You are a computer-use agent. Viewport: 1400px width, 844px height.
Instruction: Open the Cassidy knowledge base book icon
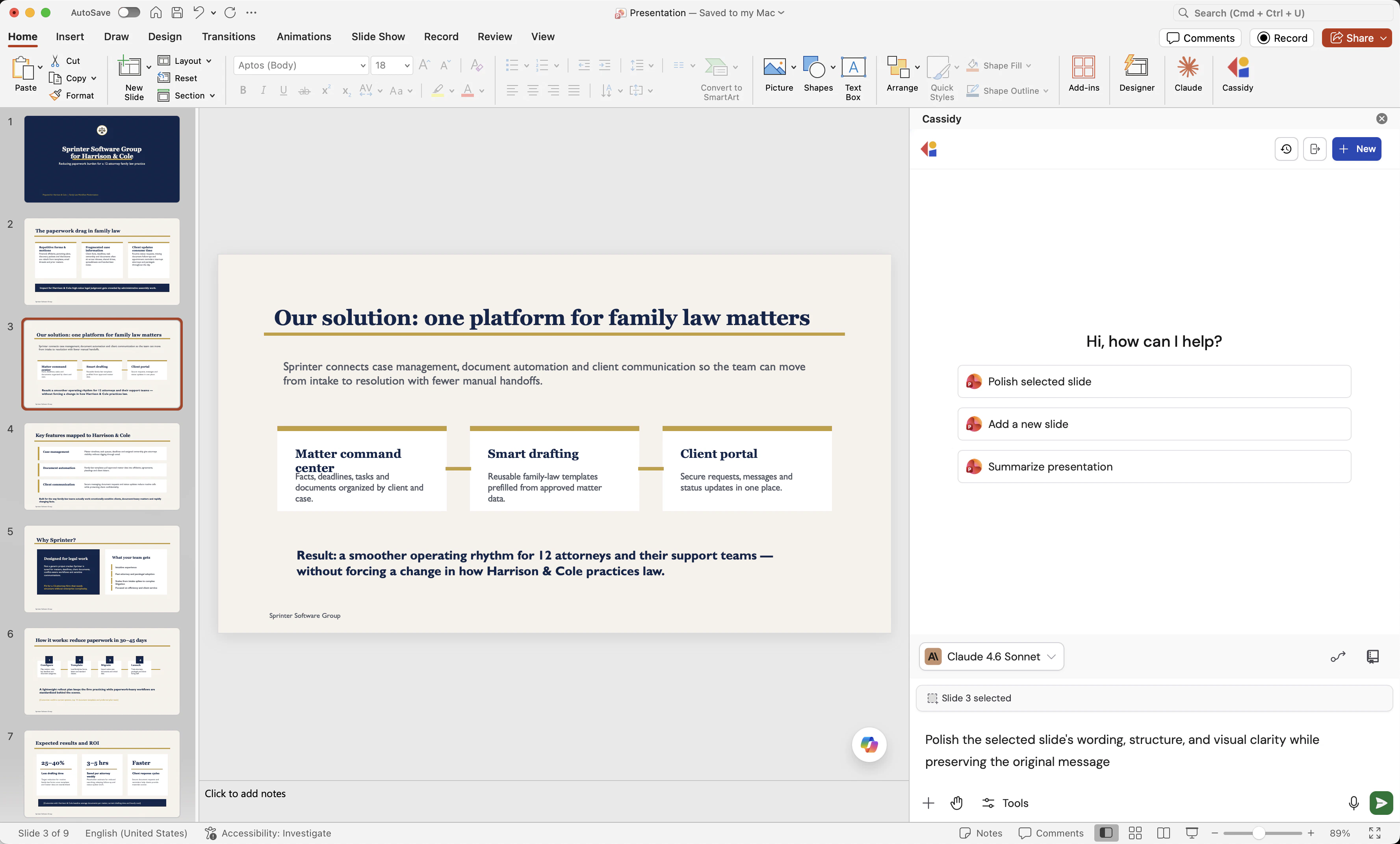(x=1372, y=656)
